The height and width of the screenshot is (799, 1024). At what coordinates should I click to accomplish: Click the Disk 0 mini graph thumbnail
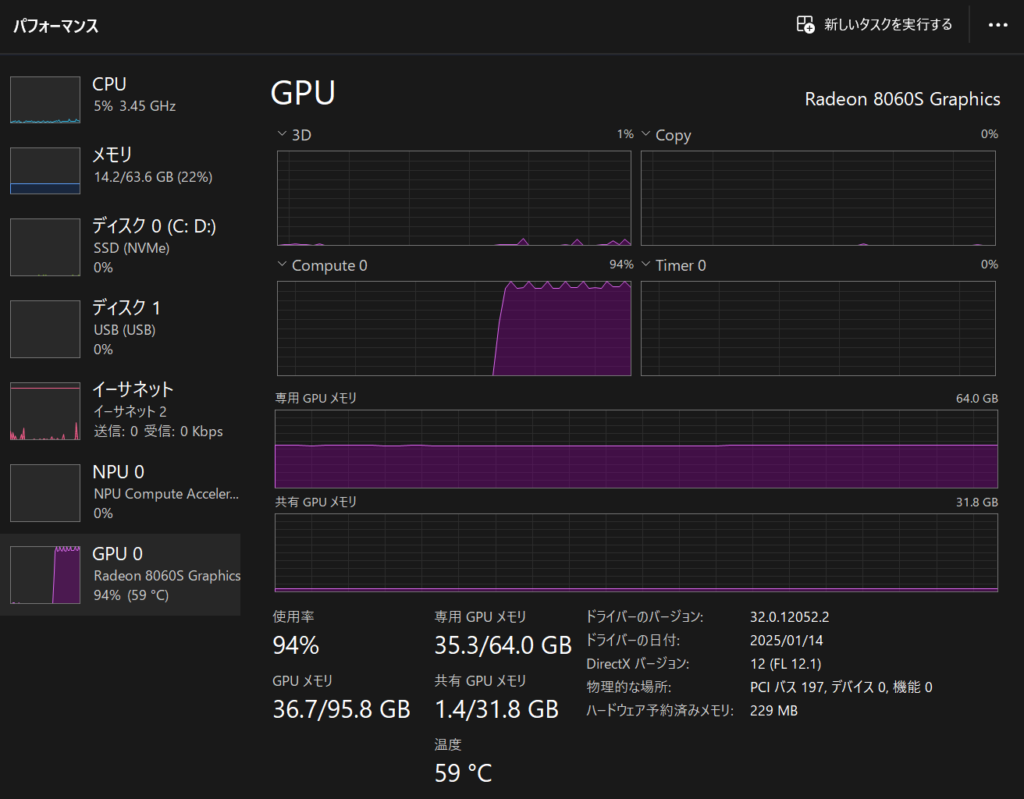pos(45,247)
